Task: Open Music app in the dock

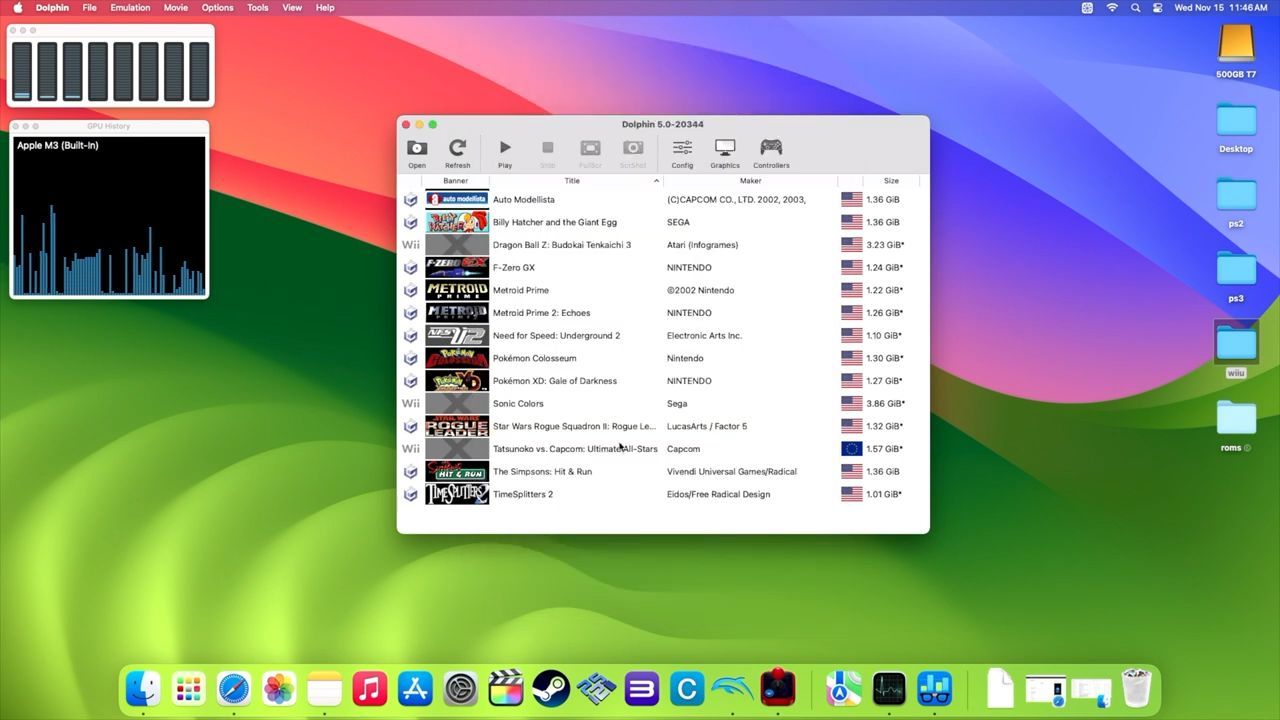Action: click(x=370, y=688)
